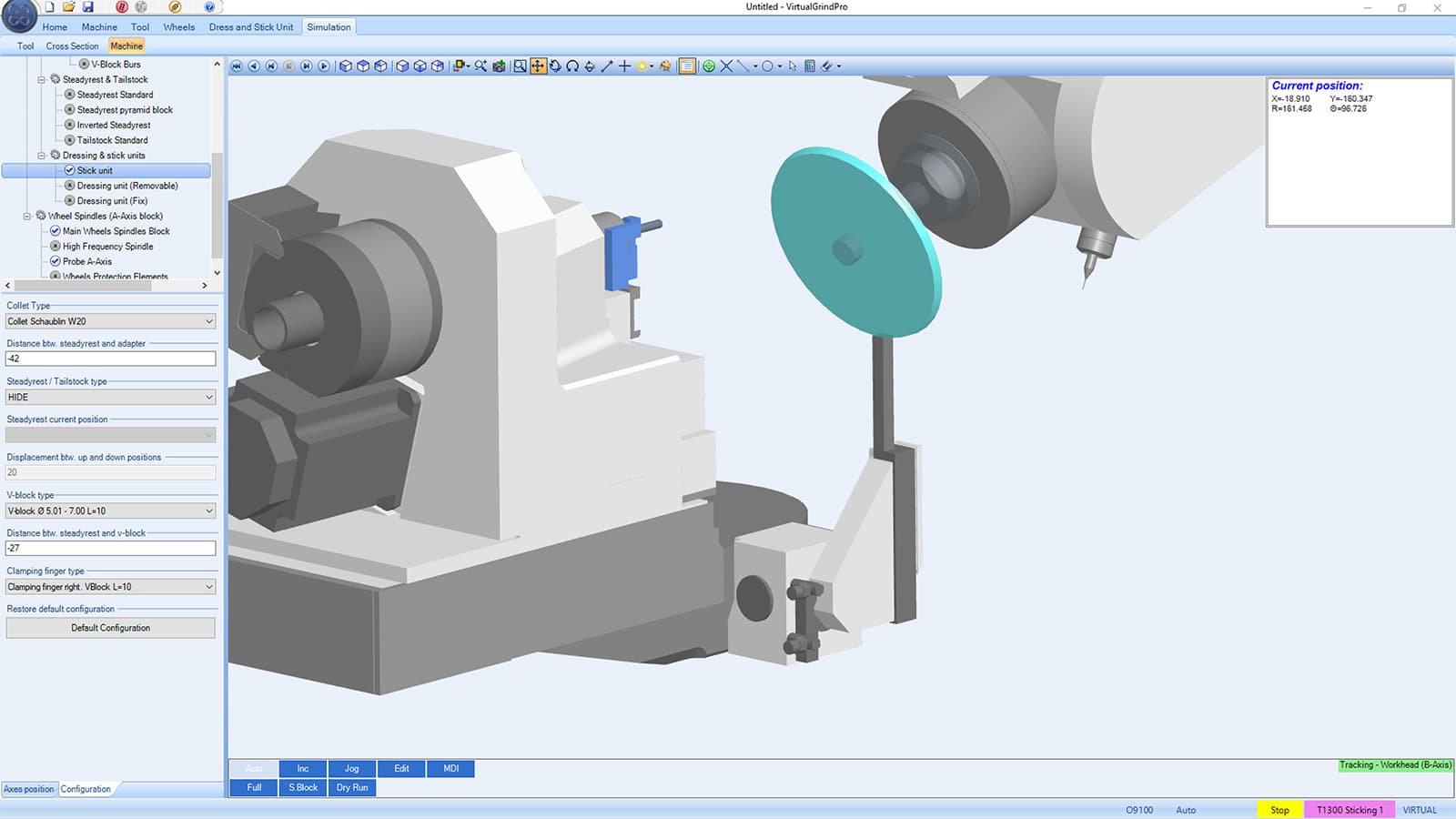Select the crosshair alignment tool
This screenshot has height=819, width=1456.
624,65
